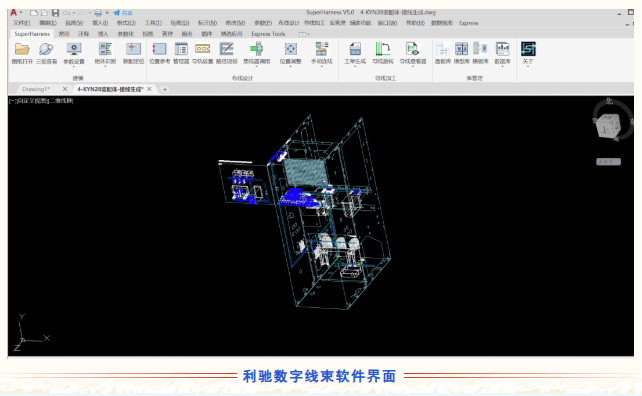Open the 窗口(W) menu
Viewport: 642px width, 396px height.
[x=387, y=23]
